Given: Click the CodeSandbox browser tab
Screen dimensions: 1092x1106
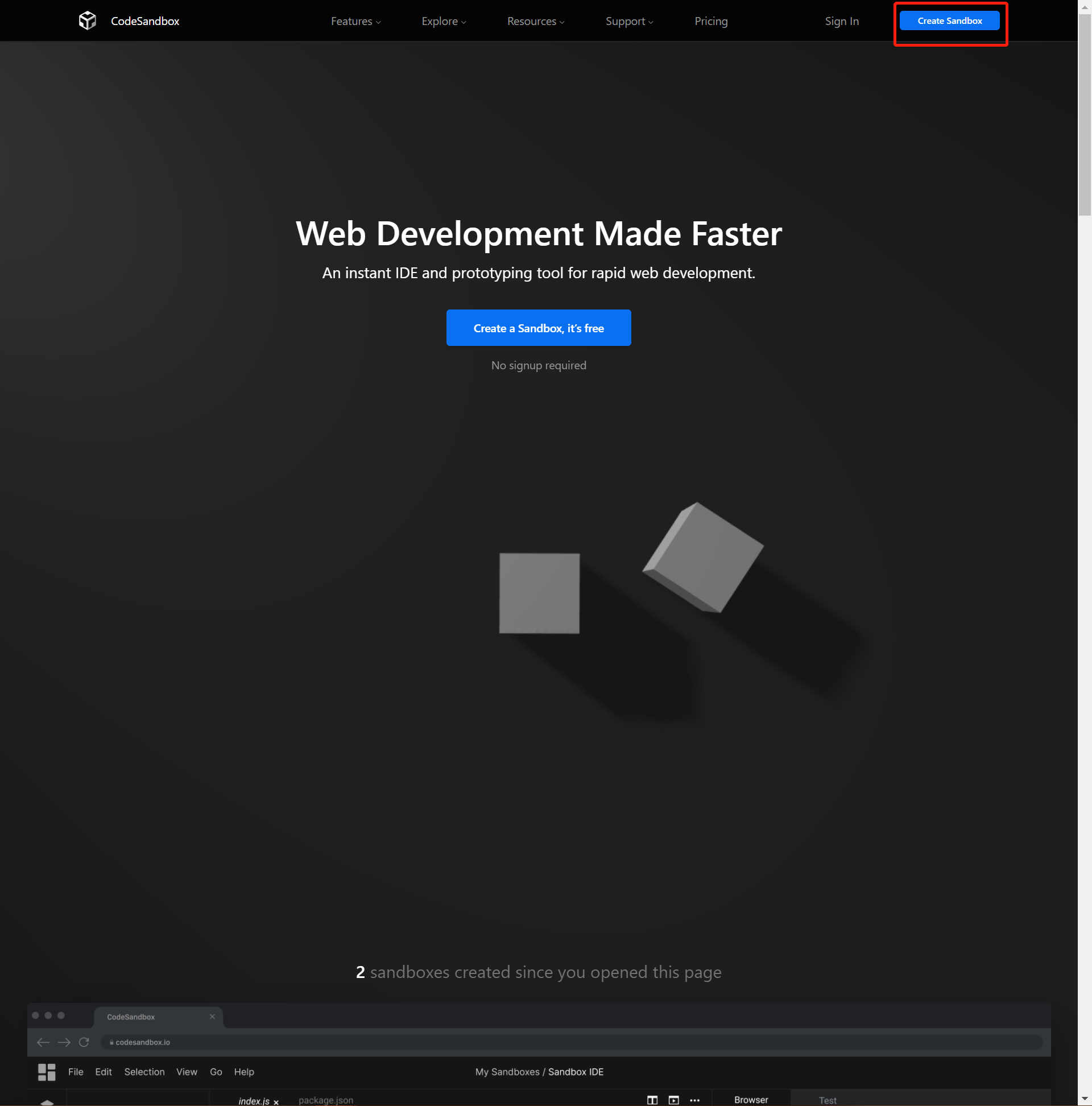Looking at the screenshot, I should point(155,1016).
